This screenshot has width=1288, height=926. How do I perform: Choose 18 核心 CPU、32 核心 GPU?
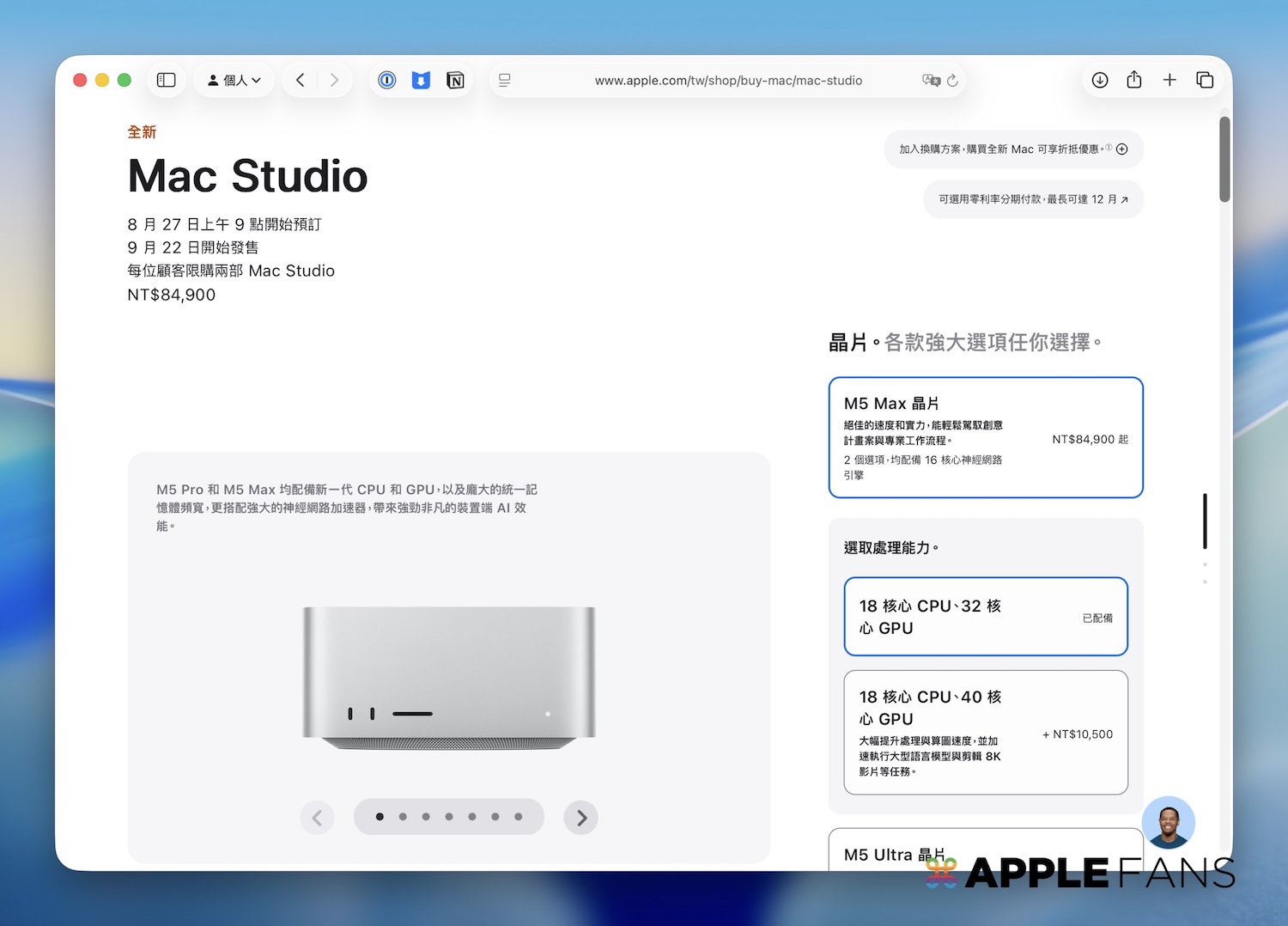(x=986, y=617)
